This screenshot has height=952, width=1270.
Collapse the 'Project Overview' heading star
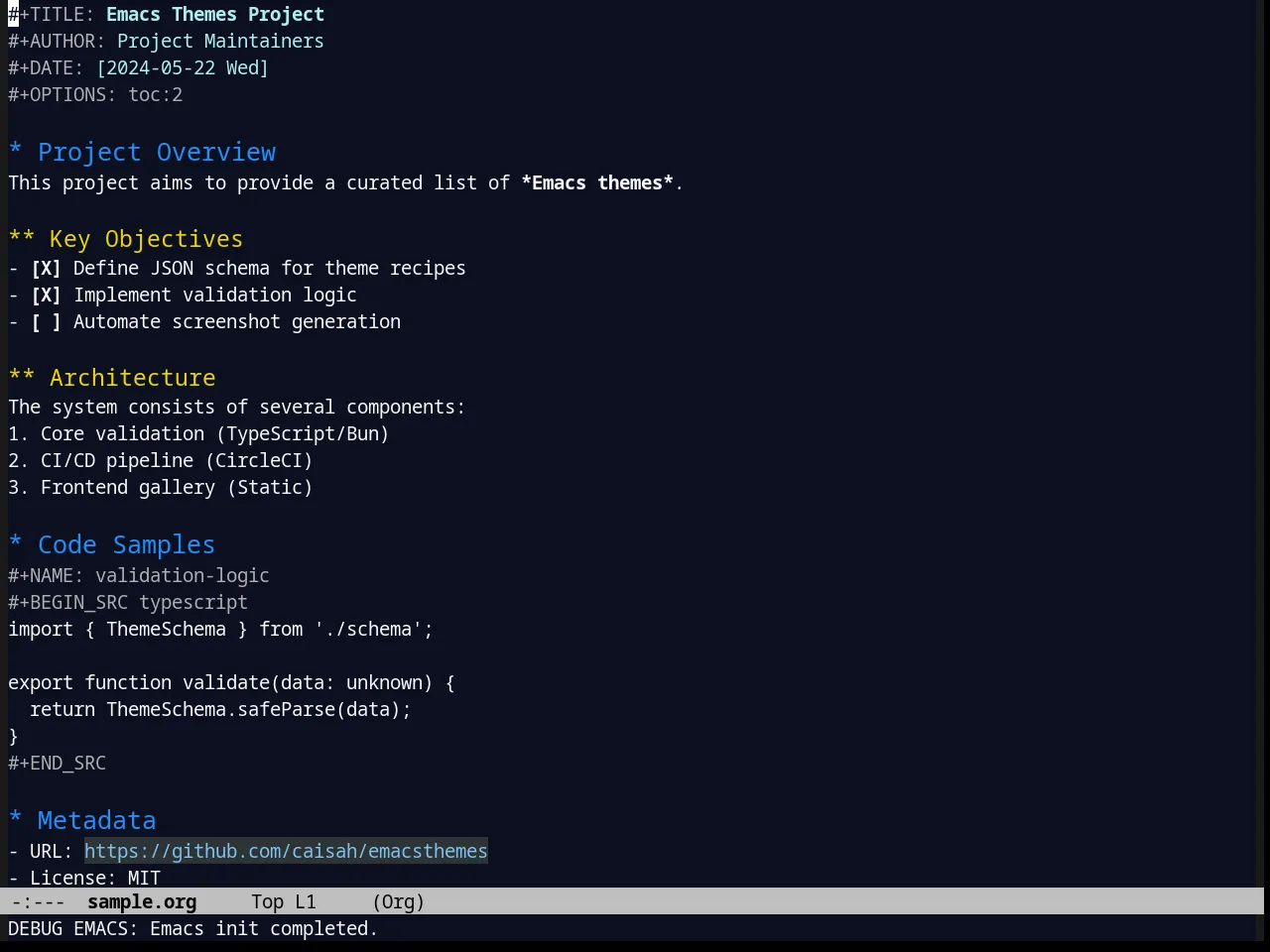pyautogui.click(x=15, y=152)
